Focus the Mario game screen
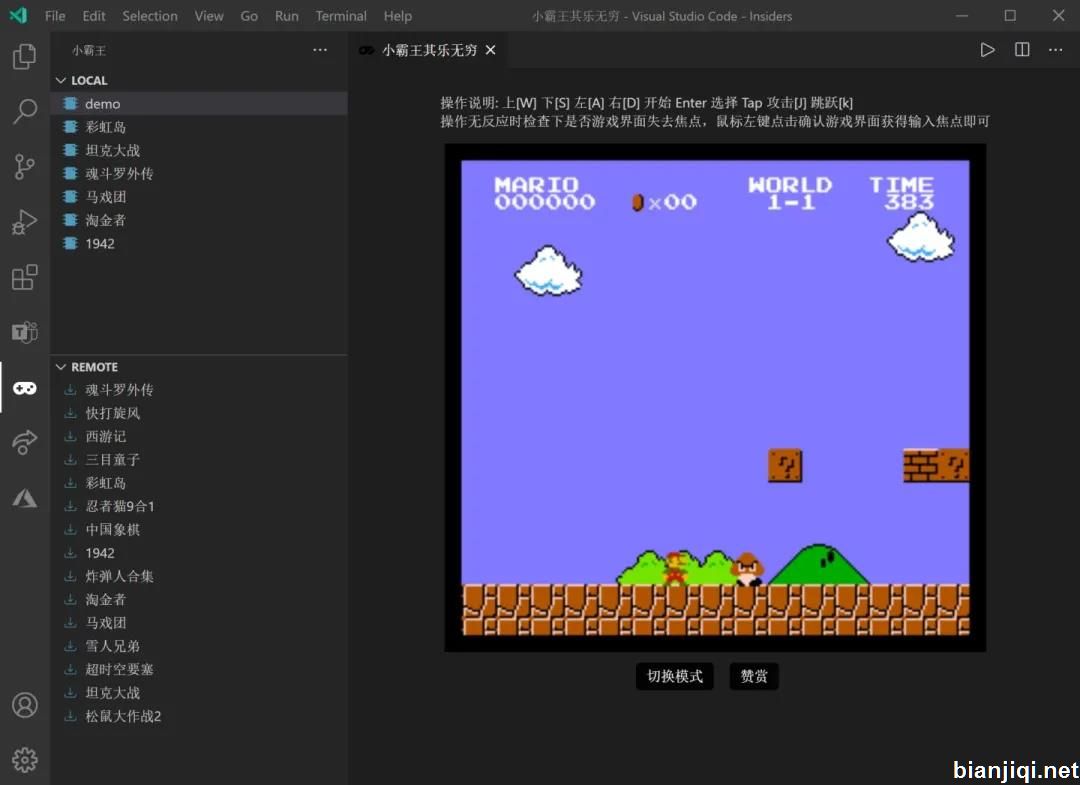This screenshot has height=785, width=1080. click(x=715, y=397)
